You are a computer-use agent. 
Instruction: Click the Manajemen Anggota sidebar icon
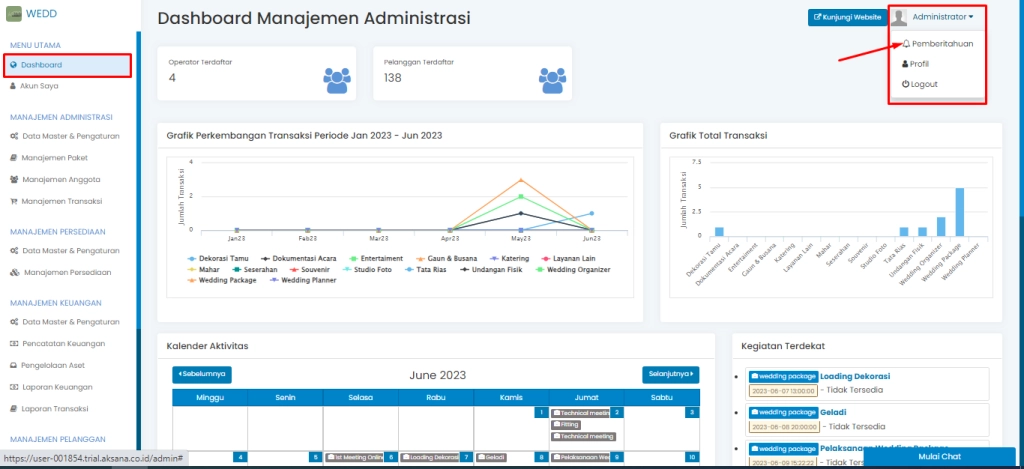coord(14,180)
